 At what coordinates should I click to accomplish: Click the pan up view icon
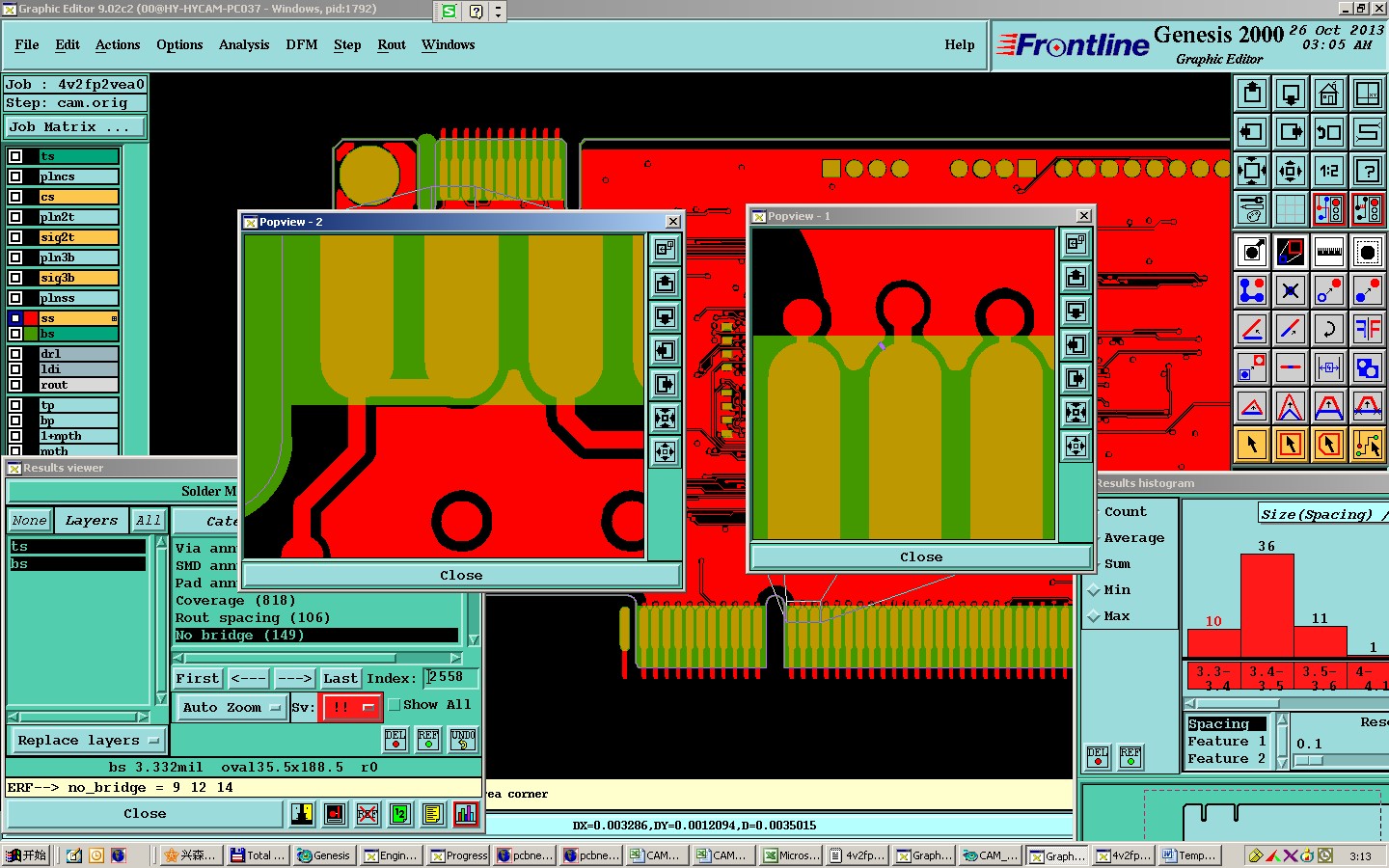tap(1252, 94)
